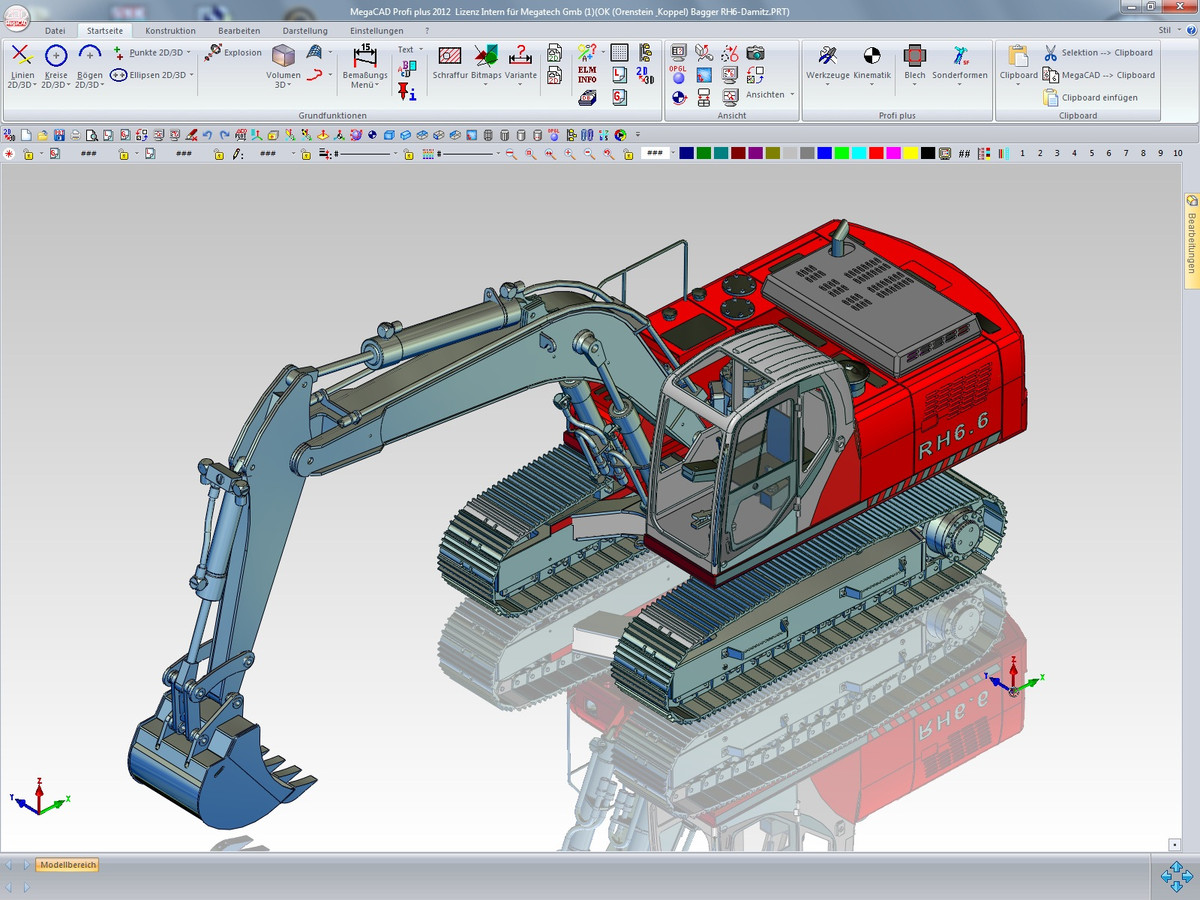Open the Darstellung ribbon tab
Viewport: 1200px width, 900px height.
point(305,31)
